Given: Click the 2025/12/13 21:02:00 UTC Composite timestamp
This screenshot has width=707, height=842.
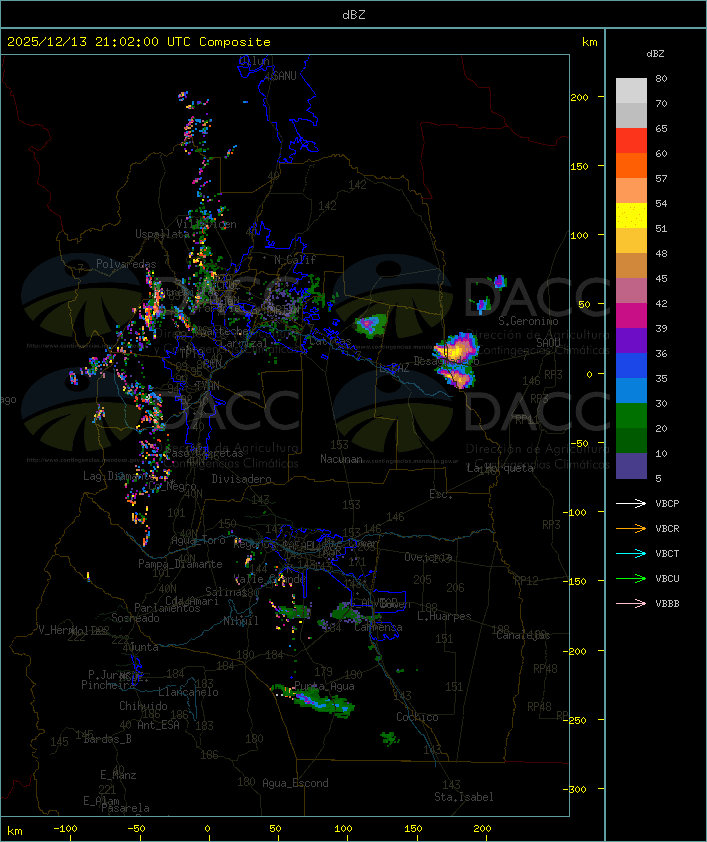Looking at the screenshot, I should (x=139, y=42).
